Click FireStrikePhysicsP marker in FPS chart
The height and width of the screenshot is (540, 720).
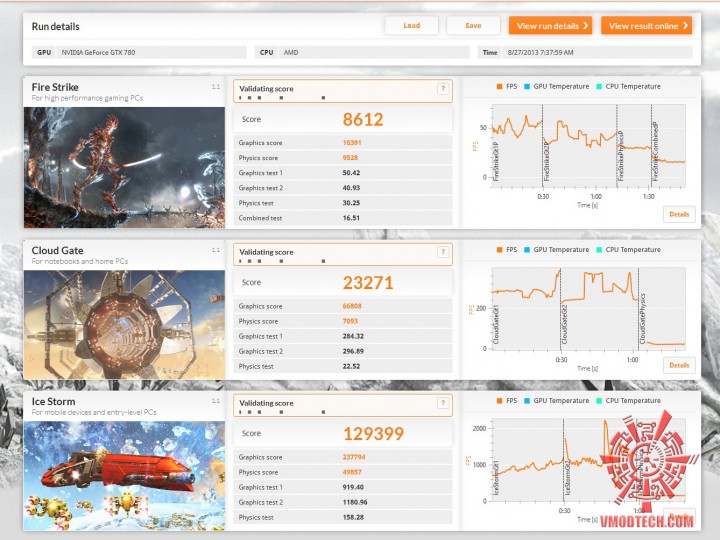coord(621,156)
